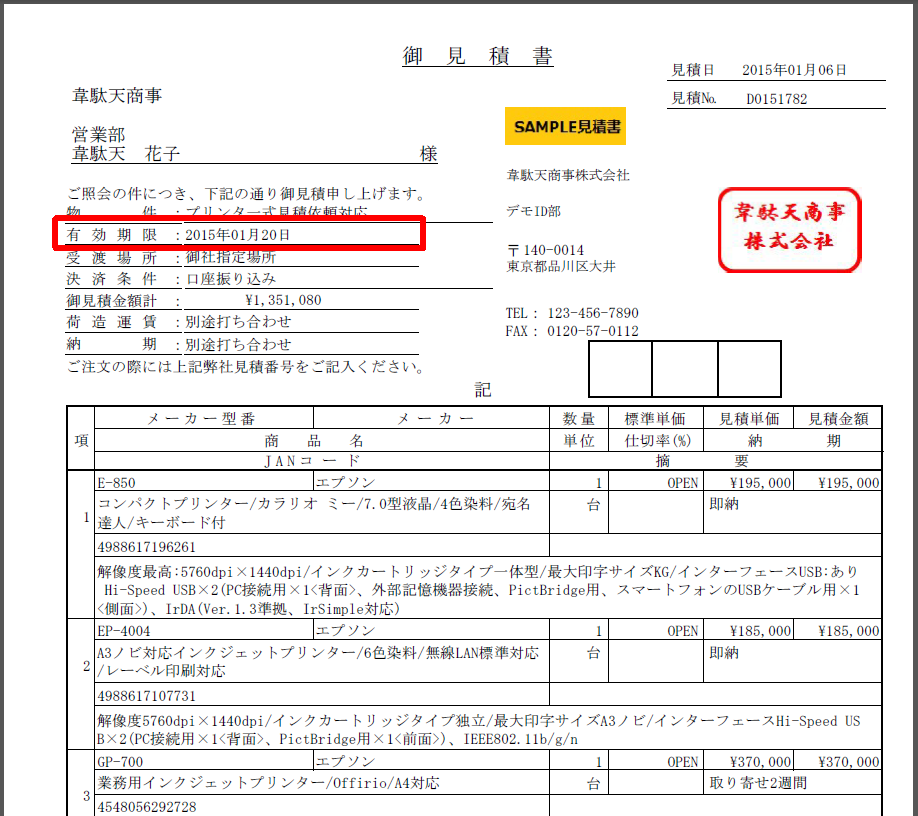Click the total amount ¥1,351,080
918x816 pixels.
pos(283,300)
